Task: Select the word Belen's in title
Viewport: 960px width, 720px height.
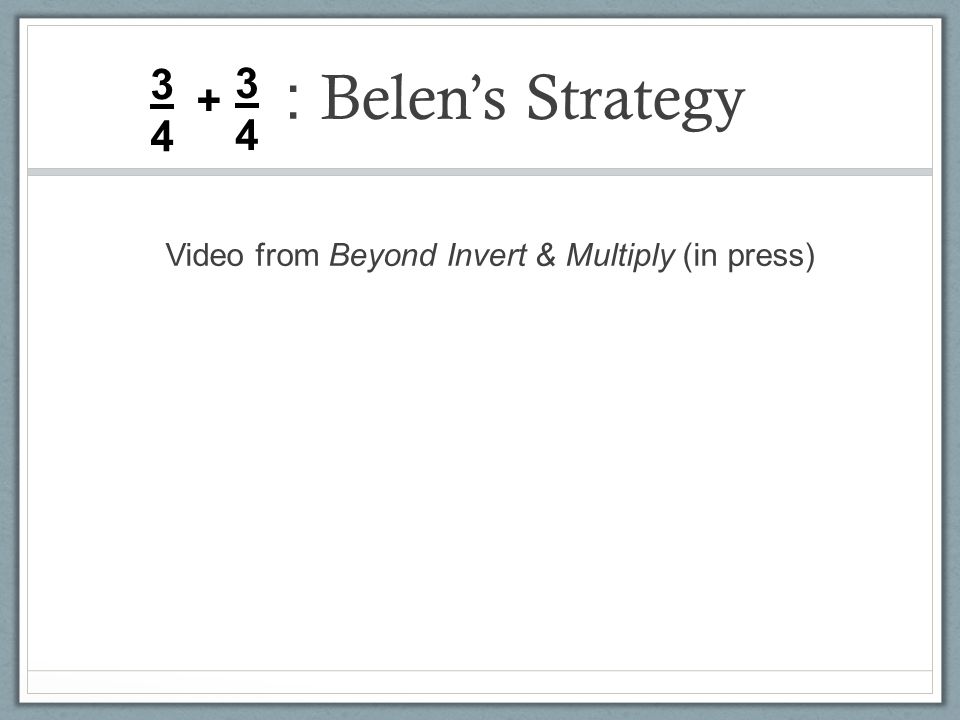Action: pyautogui.click(x=413, y=97)
